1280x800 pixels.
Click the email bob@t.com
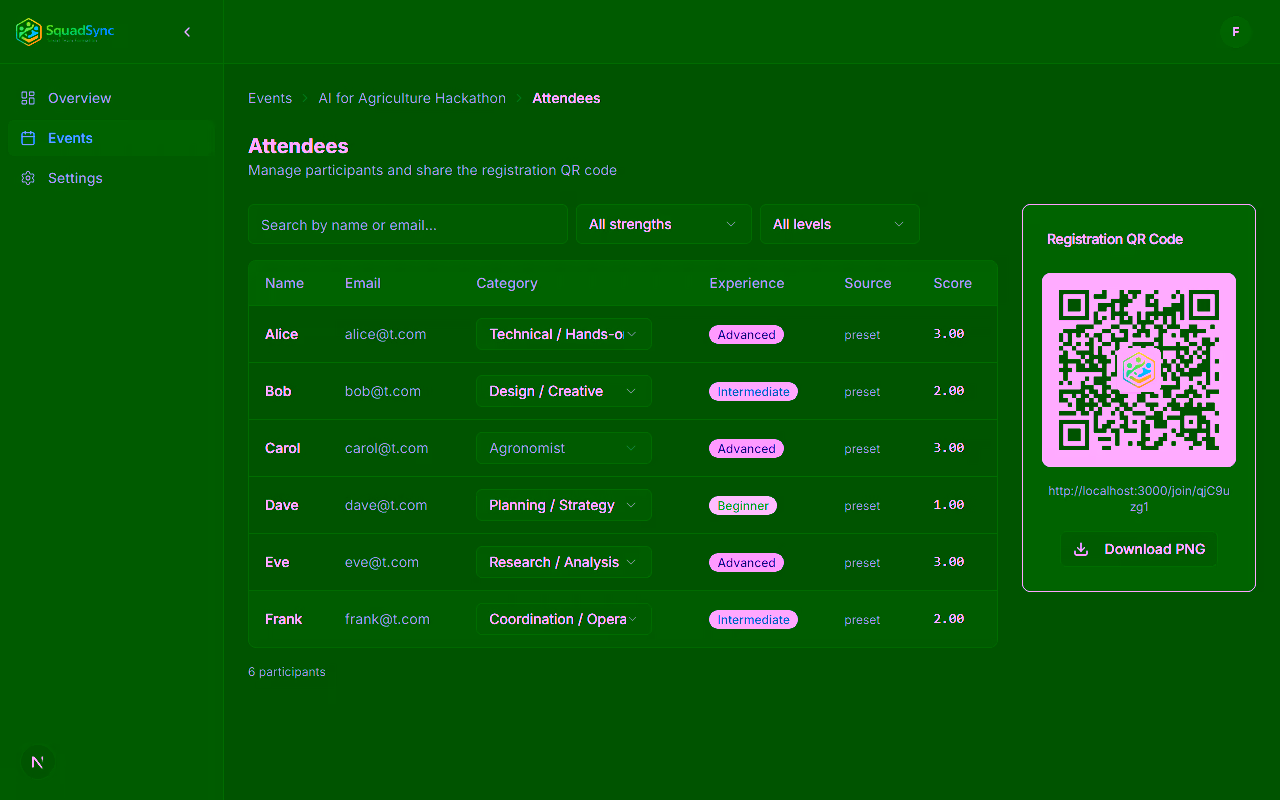[x=383, y=391]
